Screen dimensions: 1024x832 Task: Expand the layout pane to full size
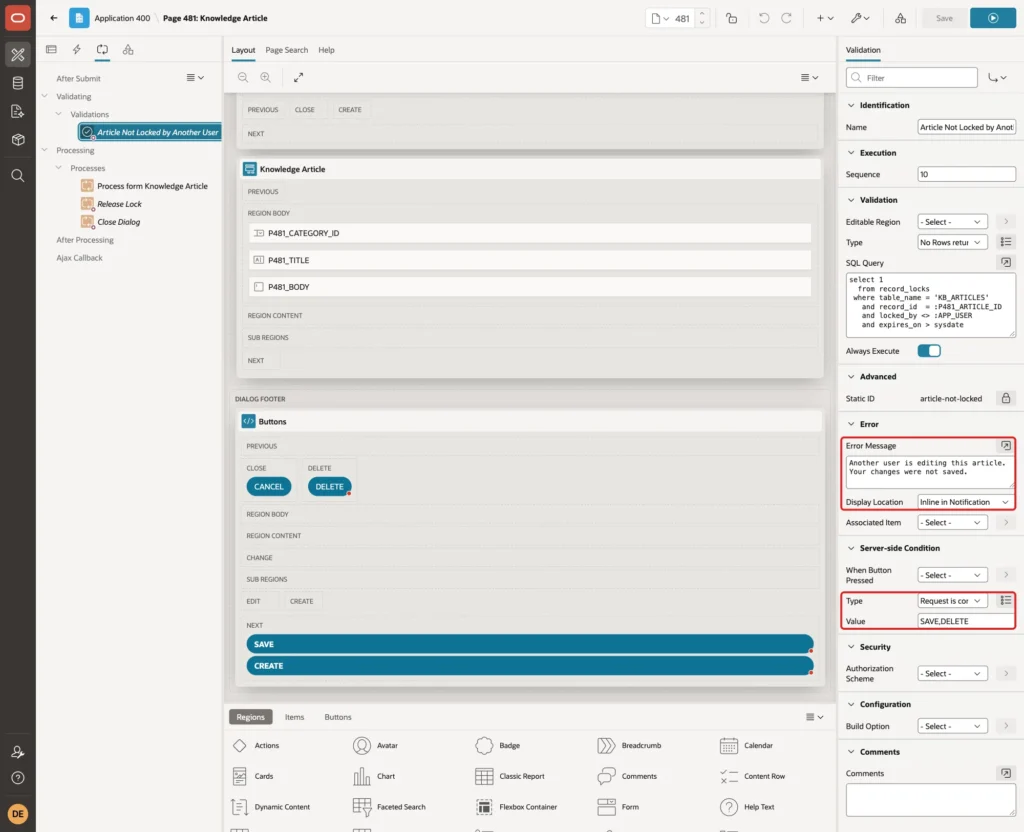(x=298, y=77)
